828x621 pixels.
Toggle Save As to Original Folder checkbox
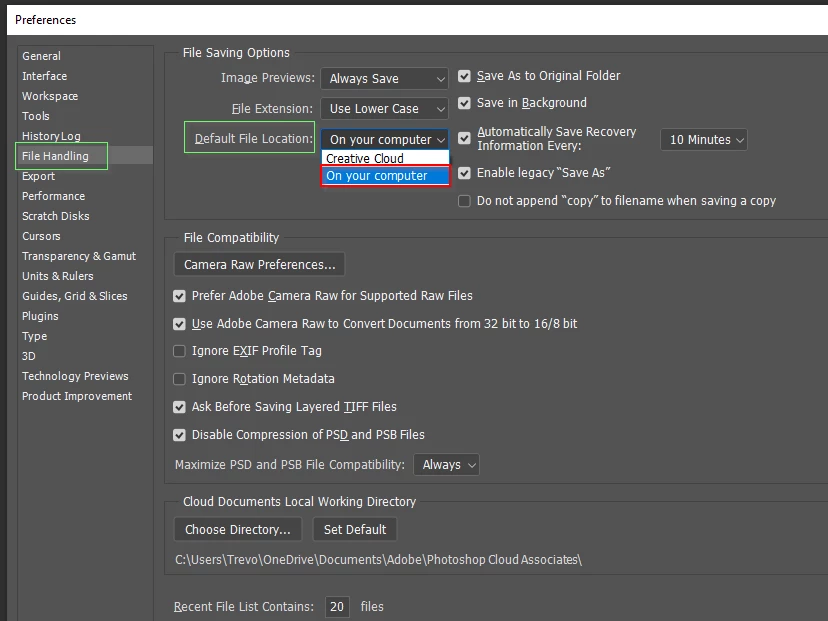[x=464, y=76]
